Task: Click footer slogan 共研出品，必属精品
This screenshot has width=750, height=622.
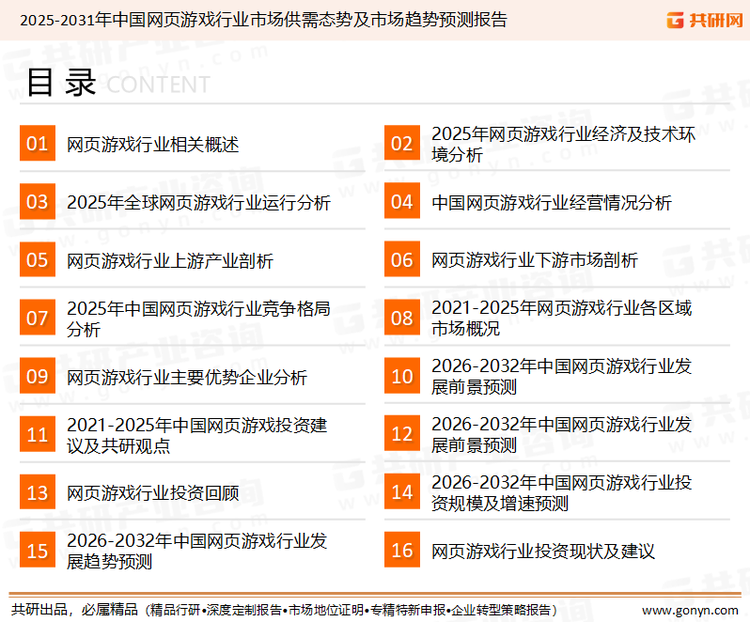Action: point(74,610)
